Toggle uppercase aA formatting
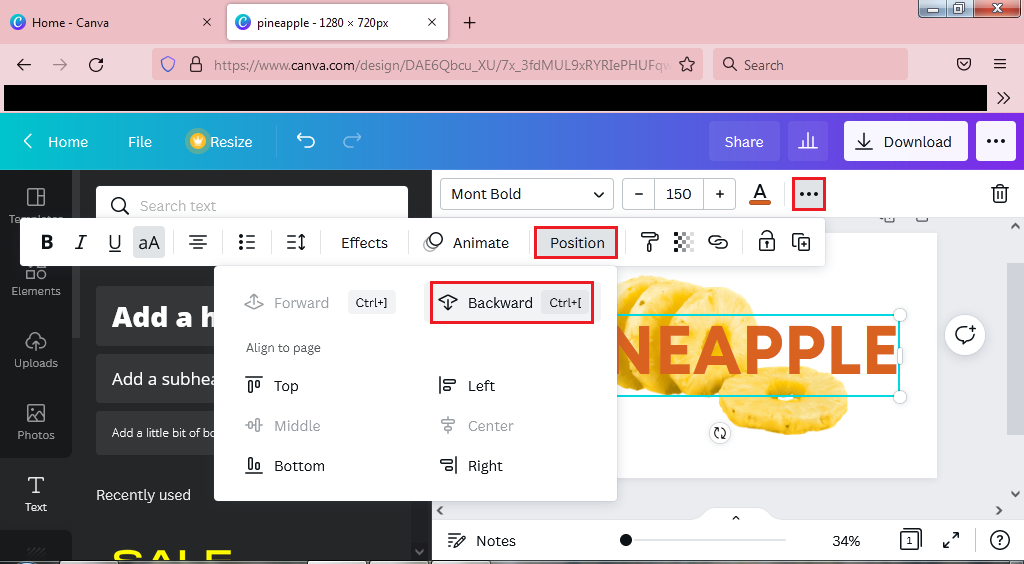The image size is (1024, 564). [149, 243]
